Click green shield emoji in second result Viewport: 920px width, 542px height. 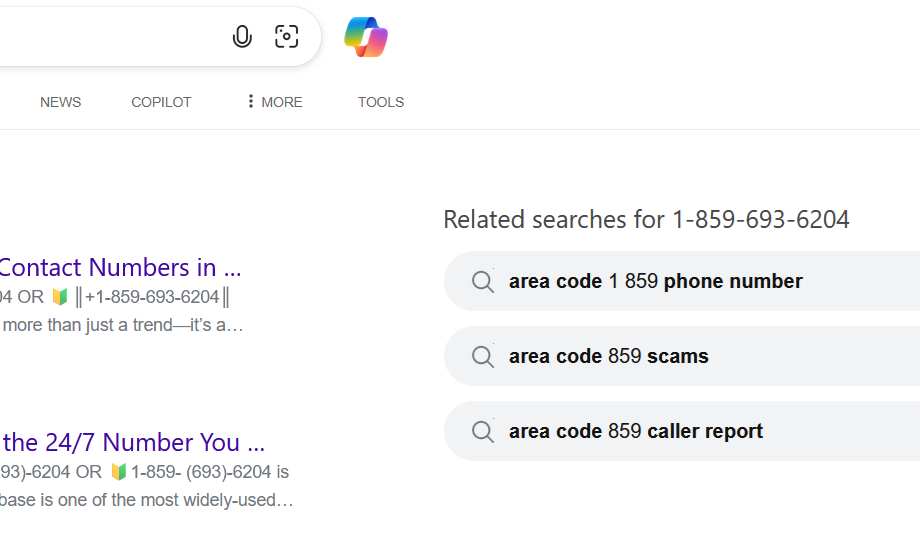119,472
